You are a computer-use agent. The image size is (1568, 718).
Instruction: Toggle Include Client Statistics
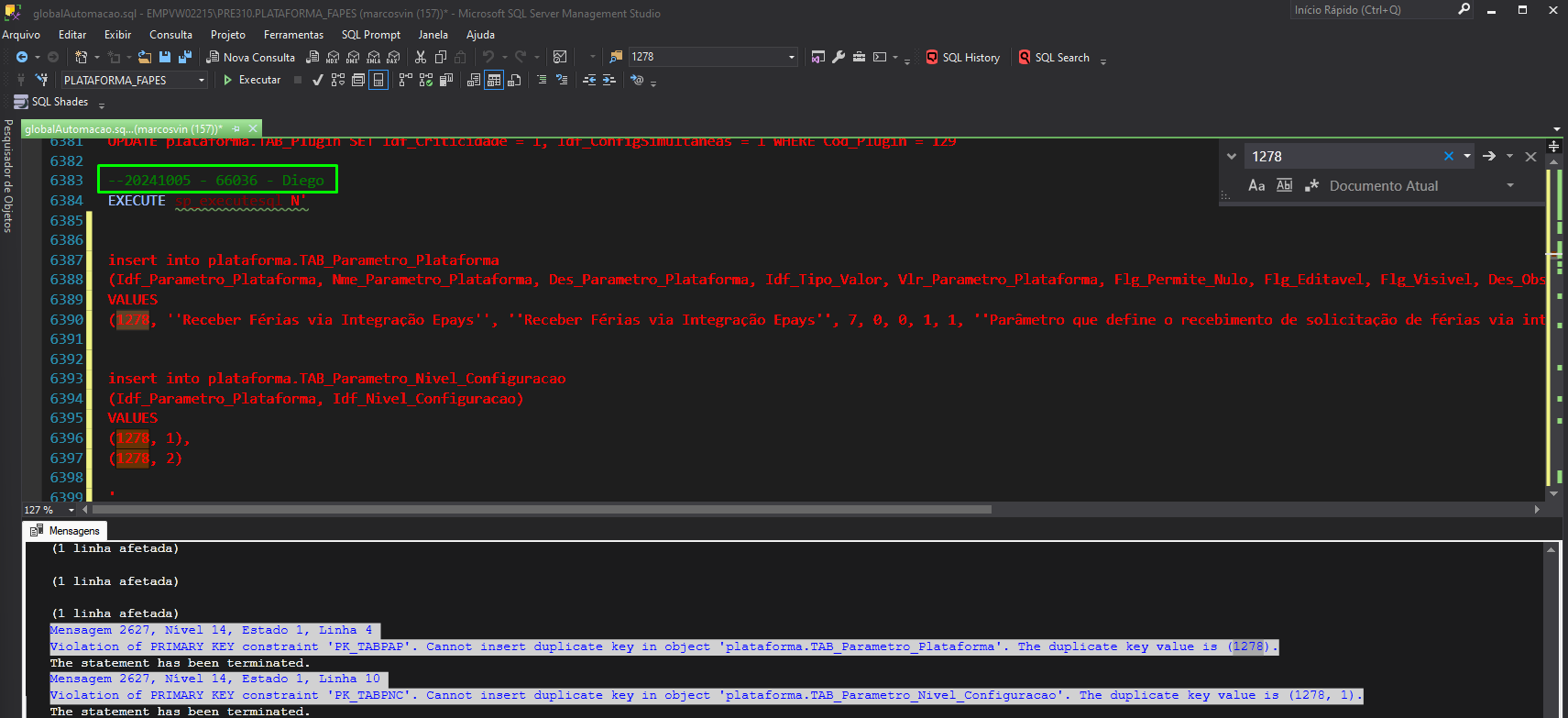coord(446,80)
